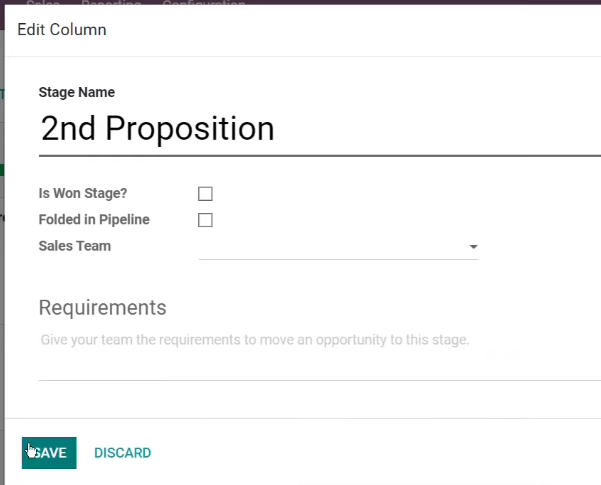
Task: Discard the column changes
Action: (123, 453)
